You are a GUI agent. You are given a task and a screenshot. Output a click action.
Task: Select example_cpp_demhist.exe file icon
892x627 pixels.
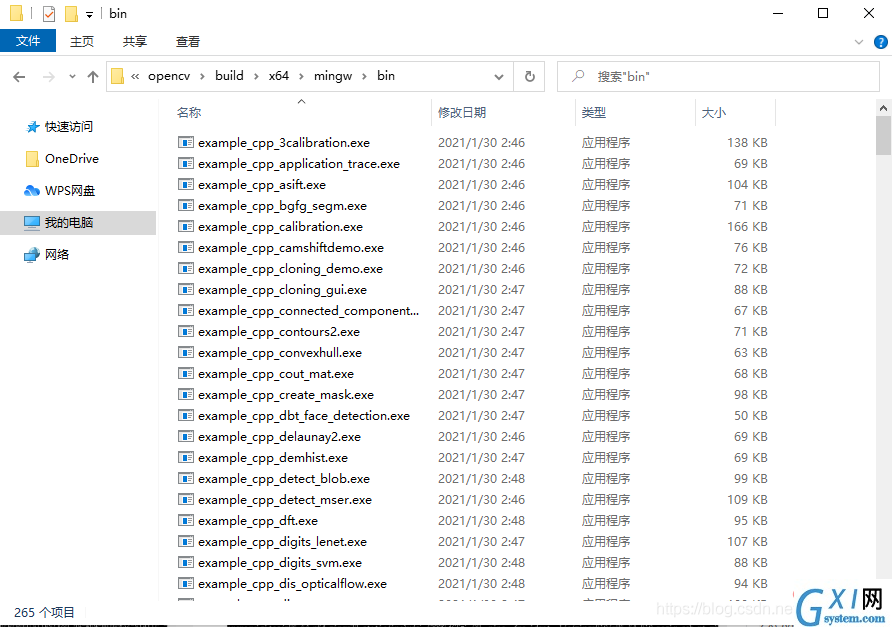click(x=185, y=457)
